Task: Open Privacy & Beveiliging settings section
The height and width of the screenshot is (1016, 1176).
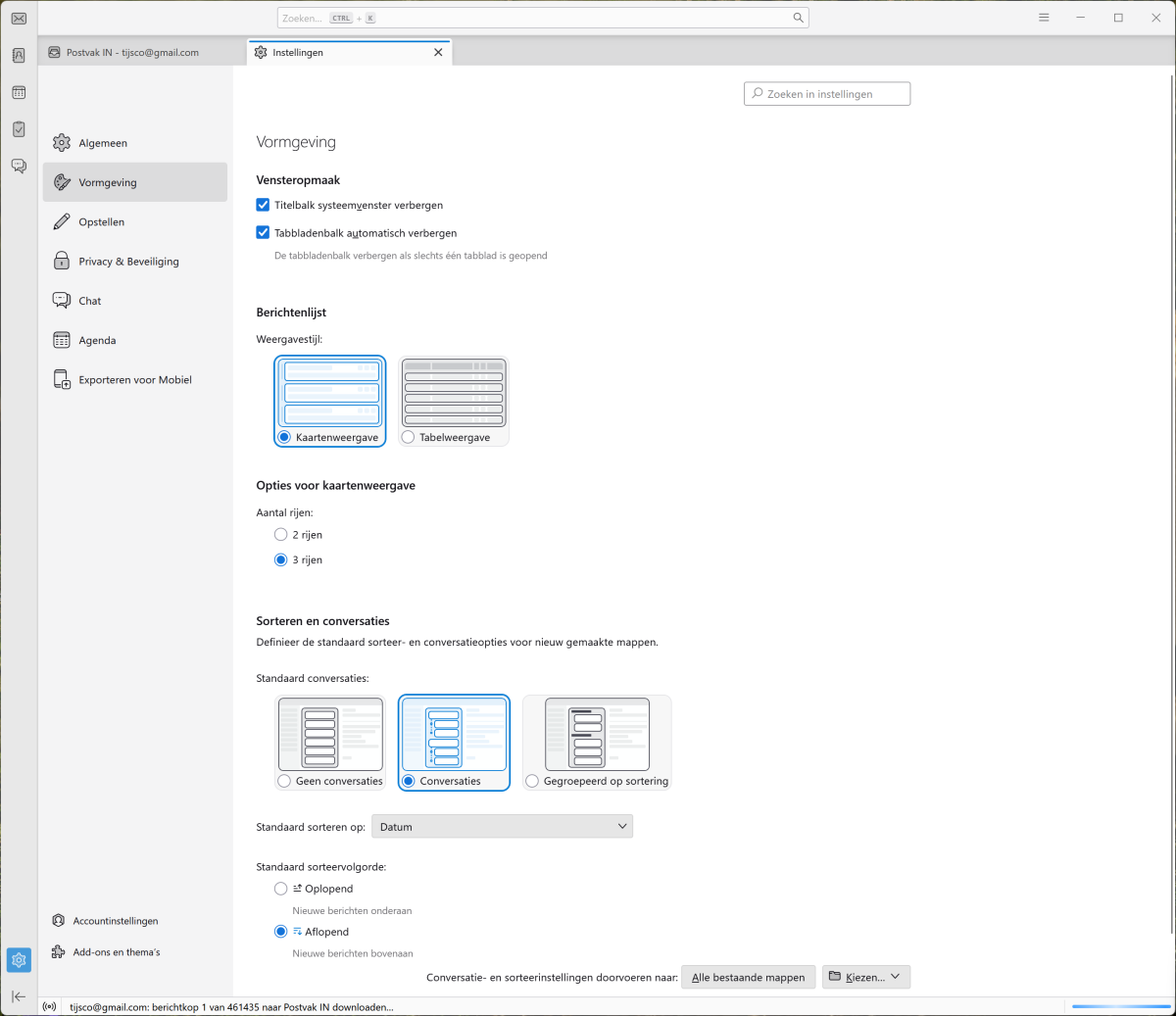Action: (x=128, y=262)
